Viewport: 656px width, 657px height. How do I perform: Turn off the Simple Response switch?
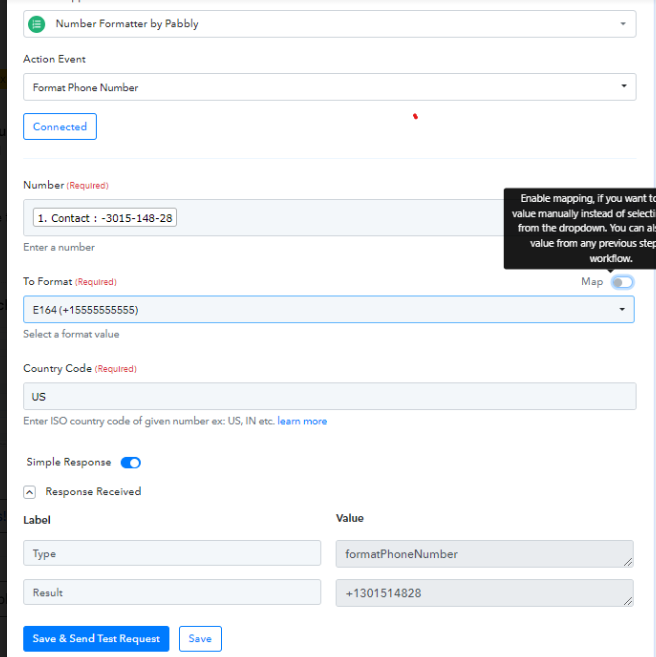pyautogui.click(x=130, y=463)
